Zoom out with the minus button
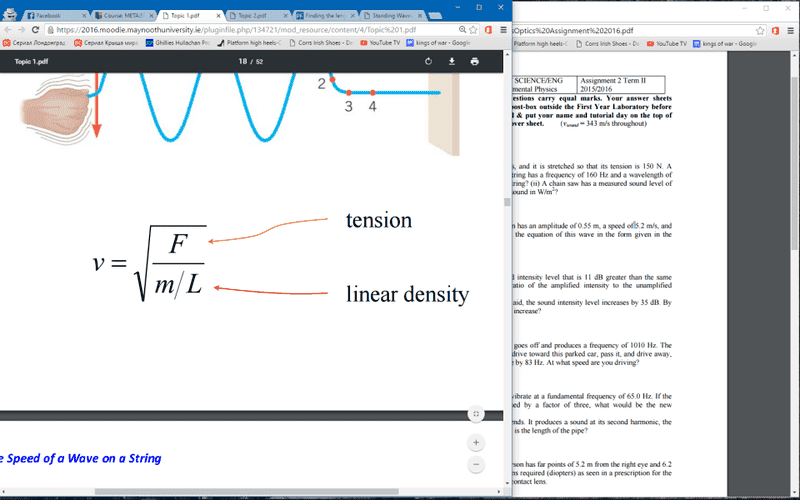Screen dimensions: 800x500 476,464
